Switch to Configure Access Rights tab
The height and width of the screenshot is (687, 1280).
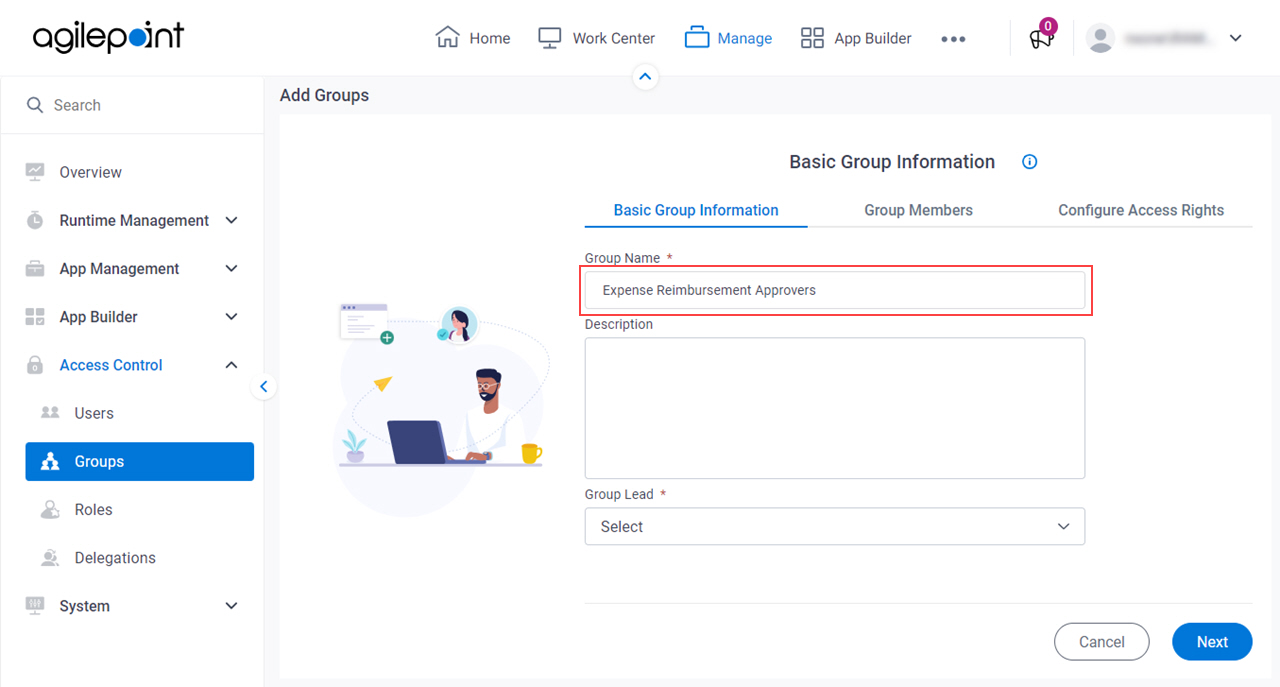1141,210
